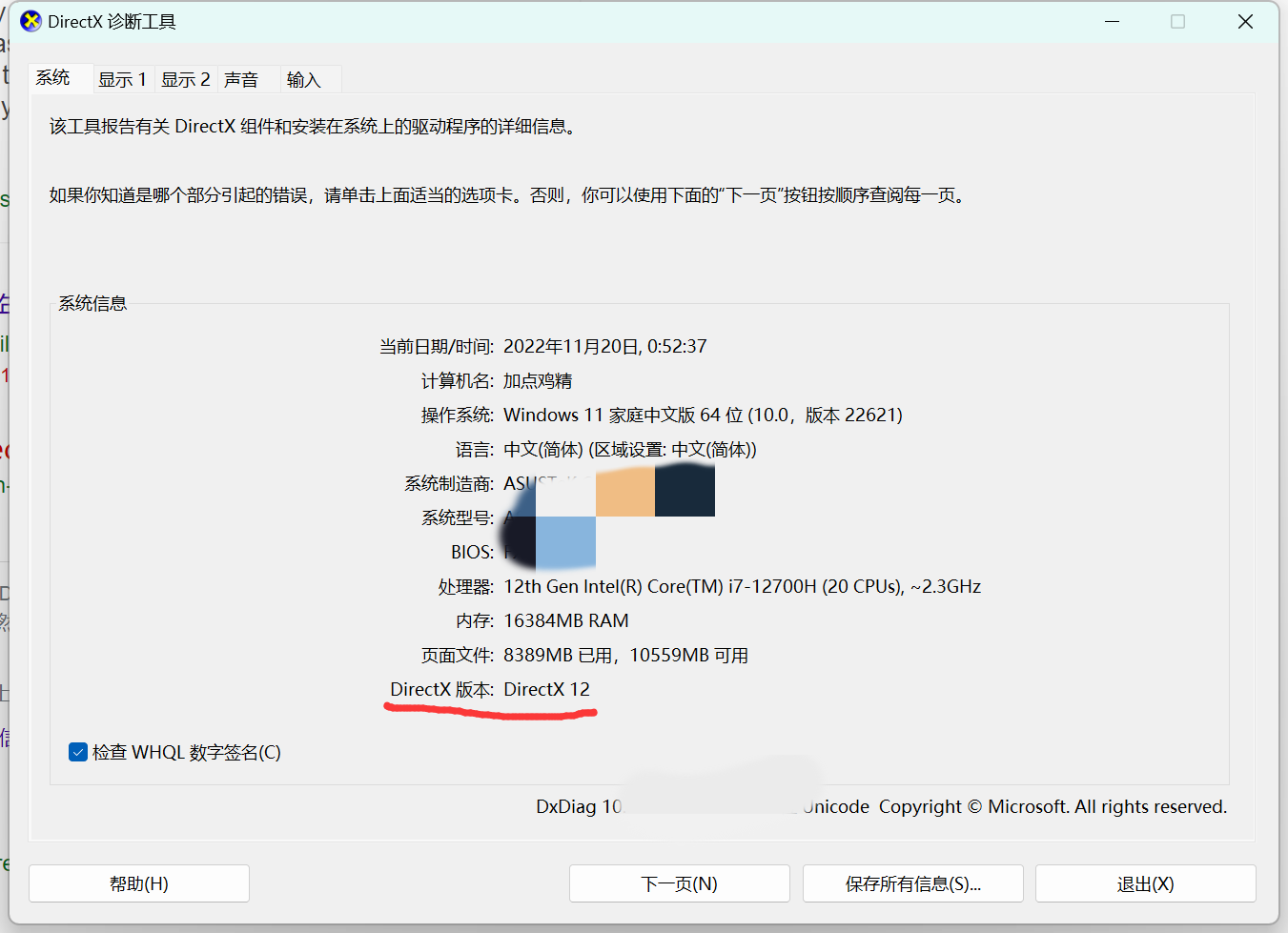Click the computer name 加点鸡精
1288x933 pixels.
(x=538, y=380)
